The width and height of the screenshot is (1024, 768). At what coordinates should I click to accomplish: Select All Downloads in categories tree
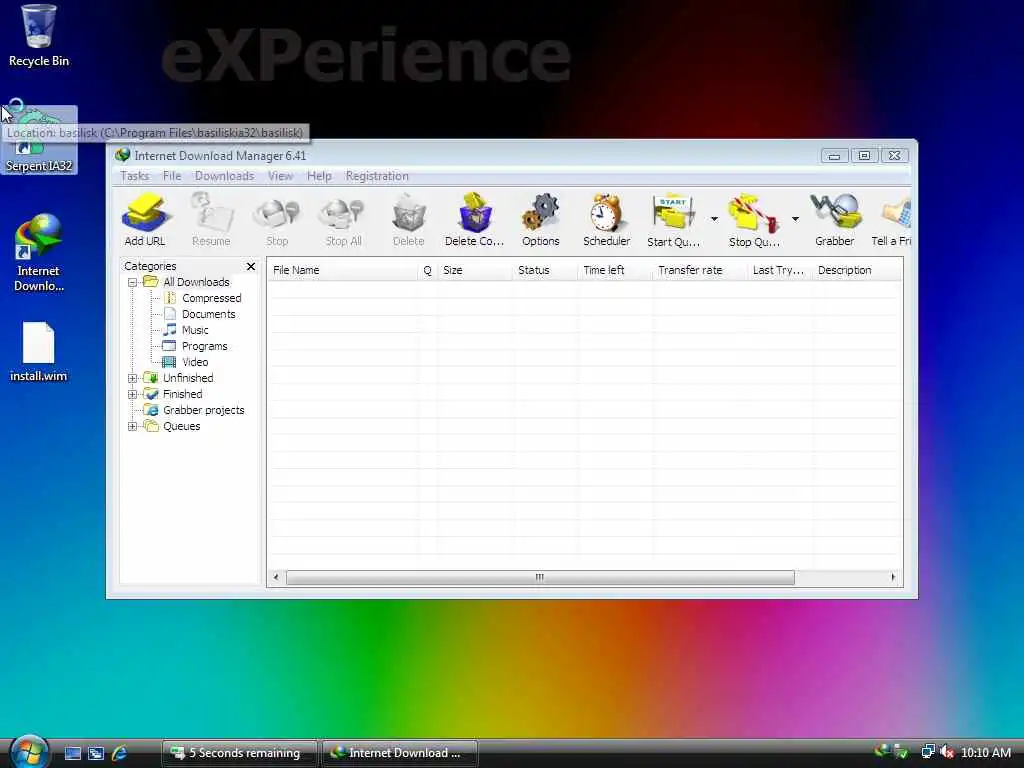(196, 282)
